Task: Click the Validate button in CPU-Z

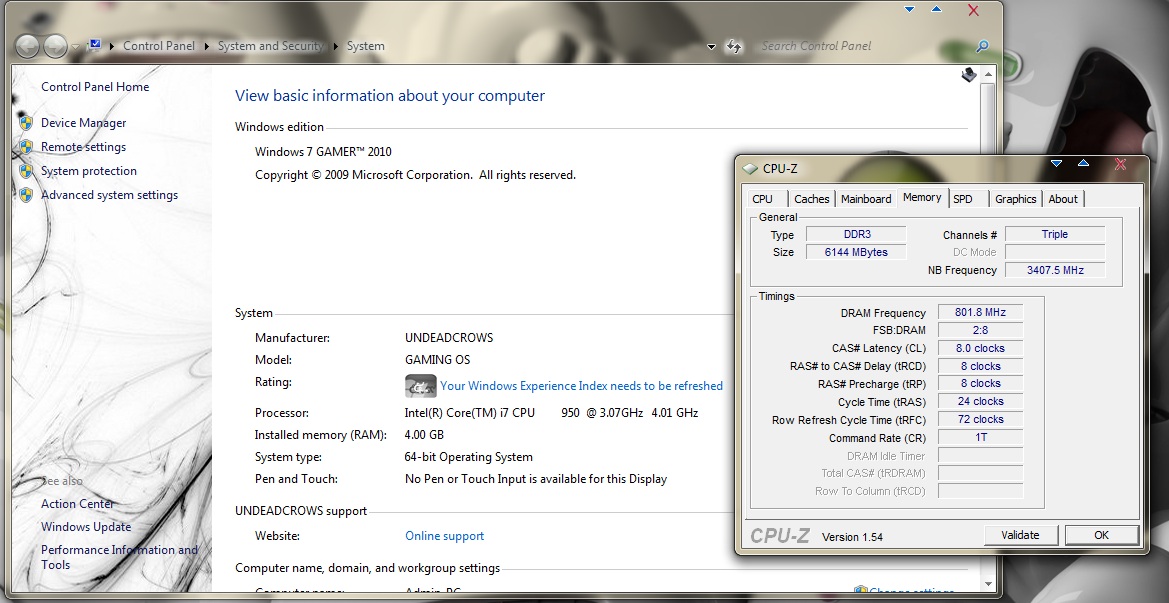Action: coord(1020,535)
